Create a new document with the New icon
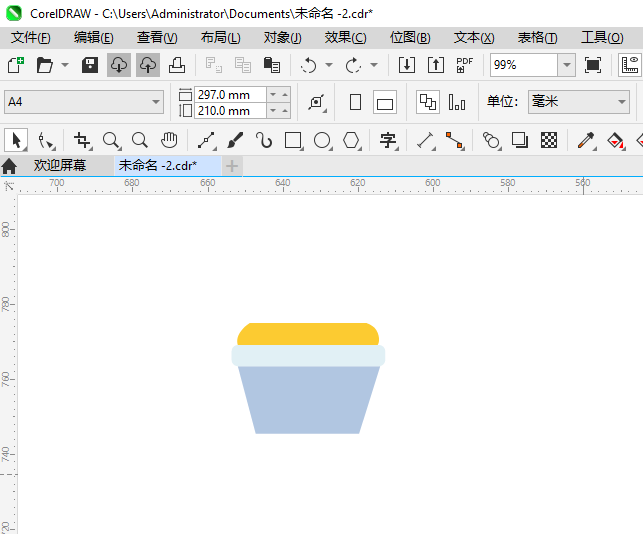 (x=16, y=65)
